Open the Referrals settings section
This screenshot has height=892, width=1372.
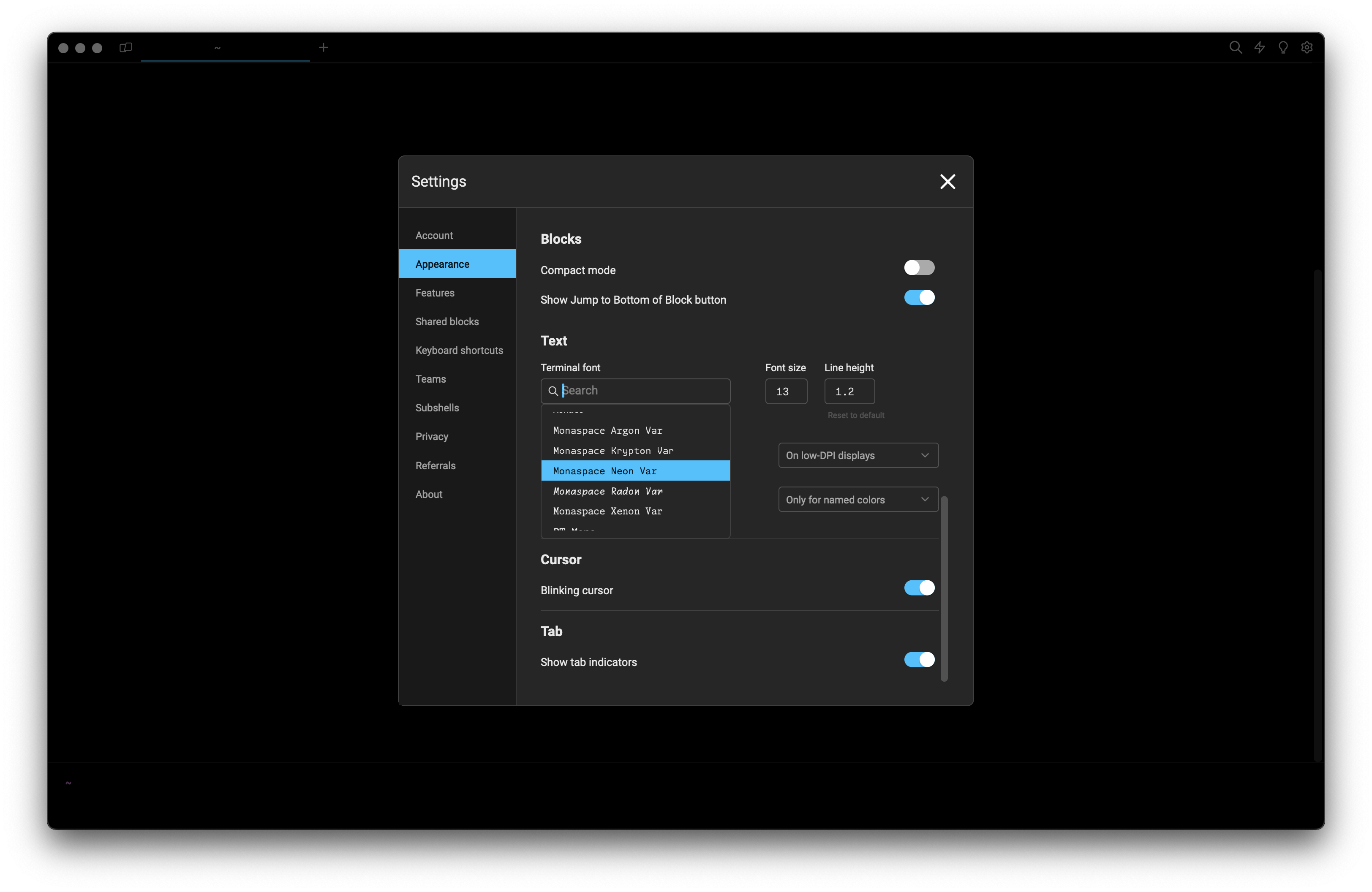pos(457,465)
